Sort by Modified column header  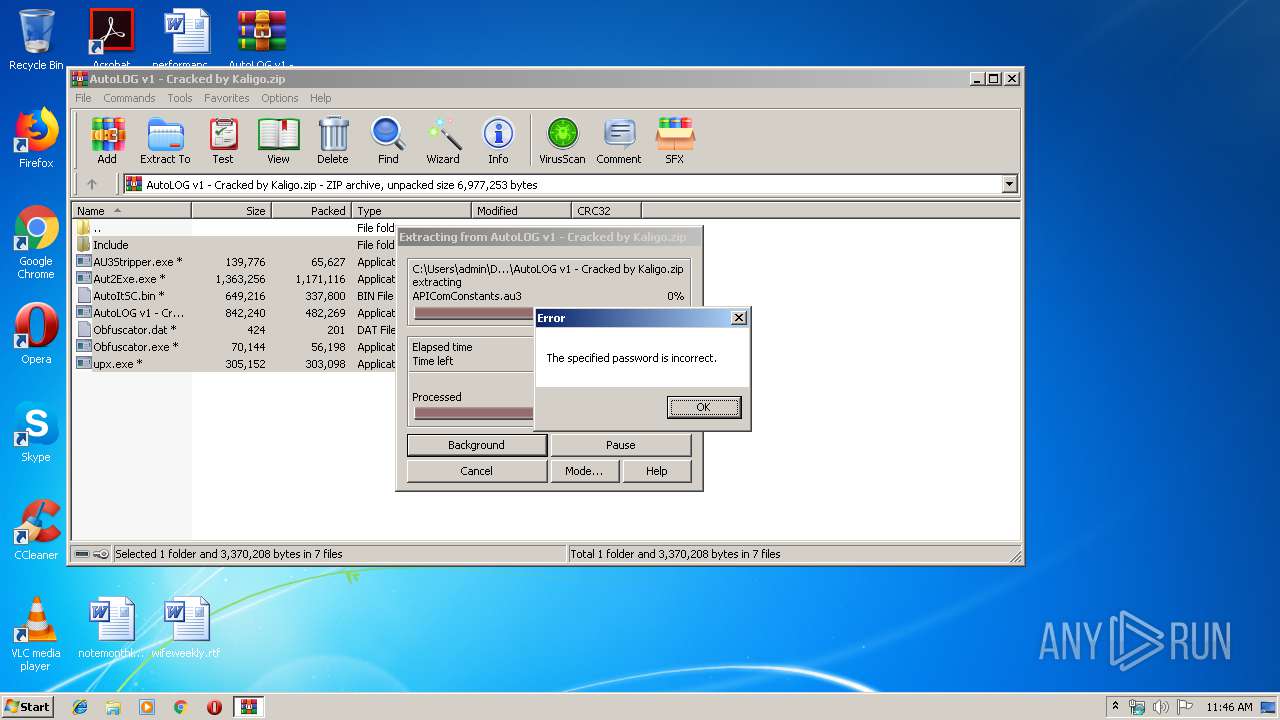tap(521, 210)
